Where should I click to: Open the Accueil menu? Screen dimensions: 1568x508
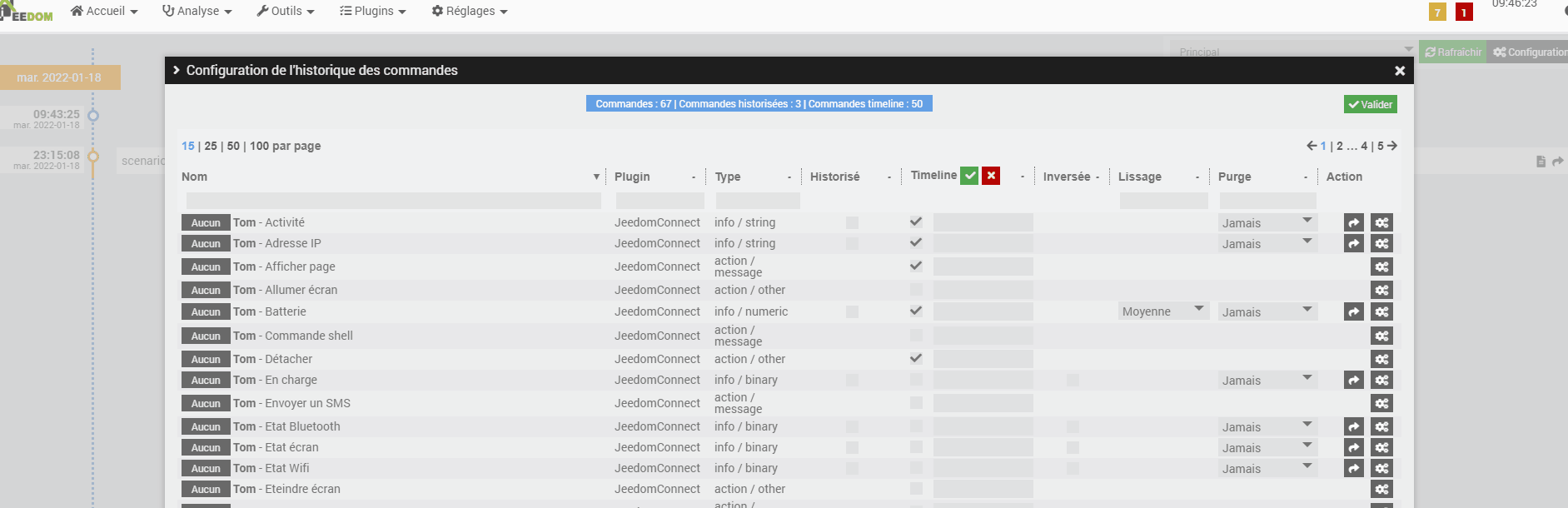coord(105,11)
